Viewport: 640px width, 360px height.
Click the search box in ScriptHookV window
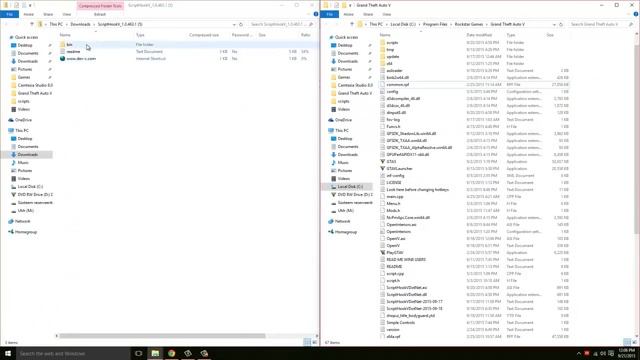(x=281, y=24)
